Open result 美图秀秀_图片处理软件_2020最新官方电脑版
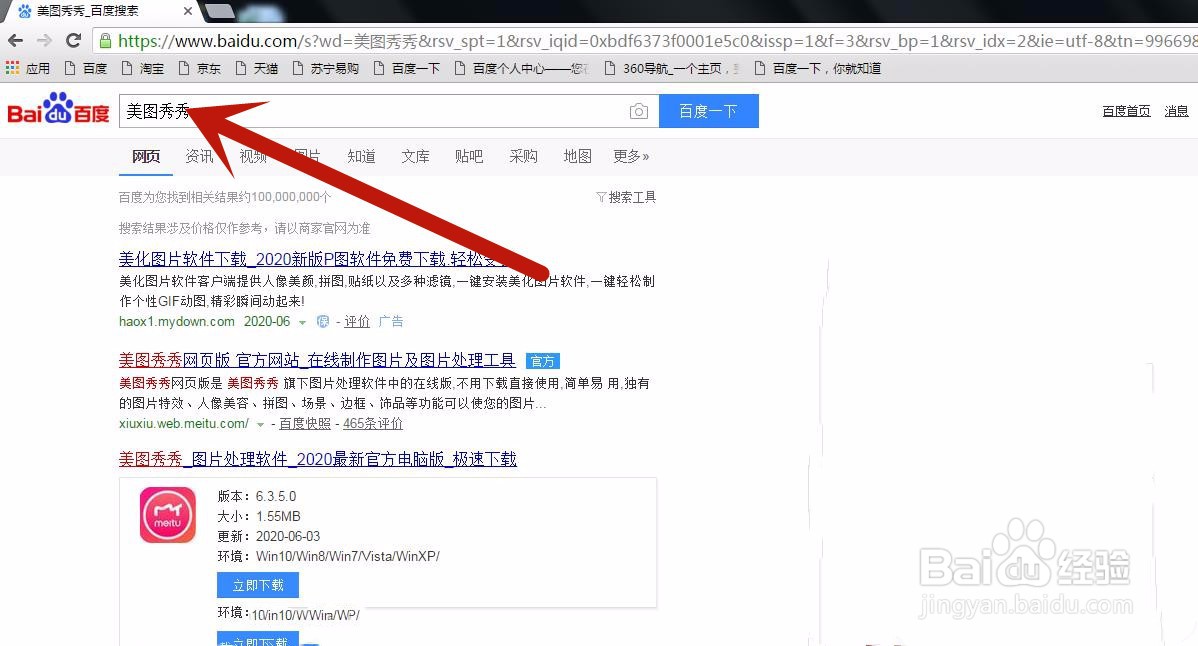 coord(318,459)
